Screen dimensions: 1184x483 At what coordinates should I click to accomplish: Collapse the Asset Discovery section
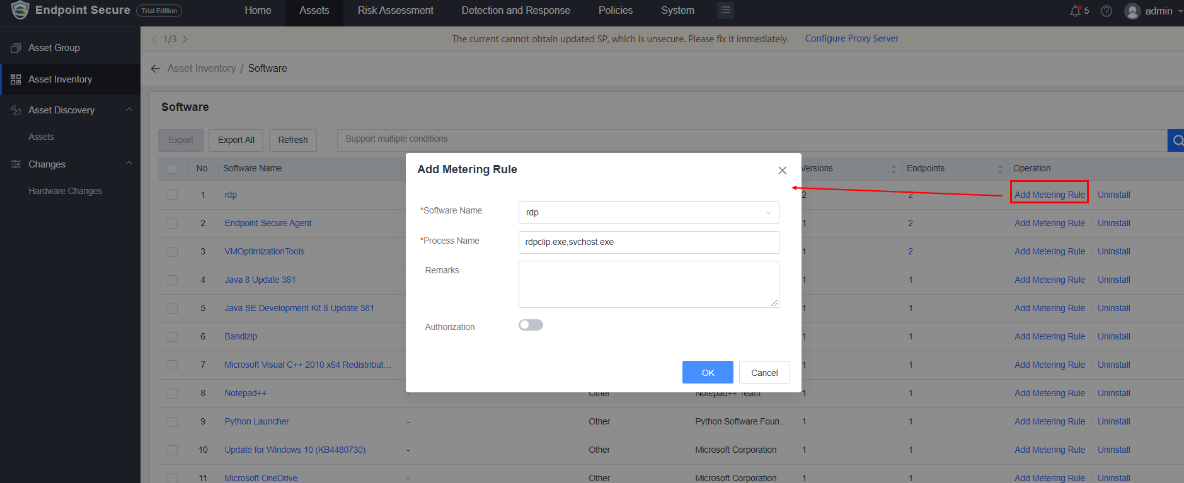click(129, 110)
